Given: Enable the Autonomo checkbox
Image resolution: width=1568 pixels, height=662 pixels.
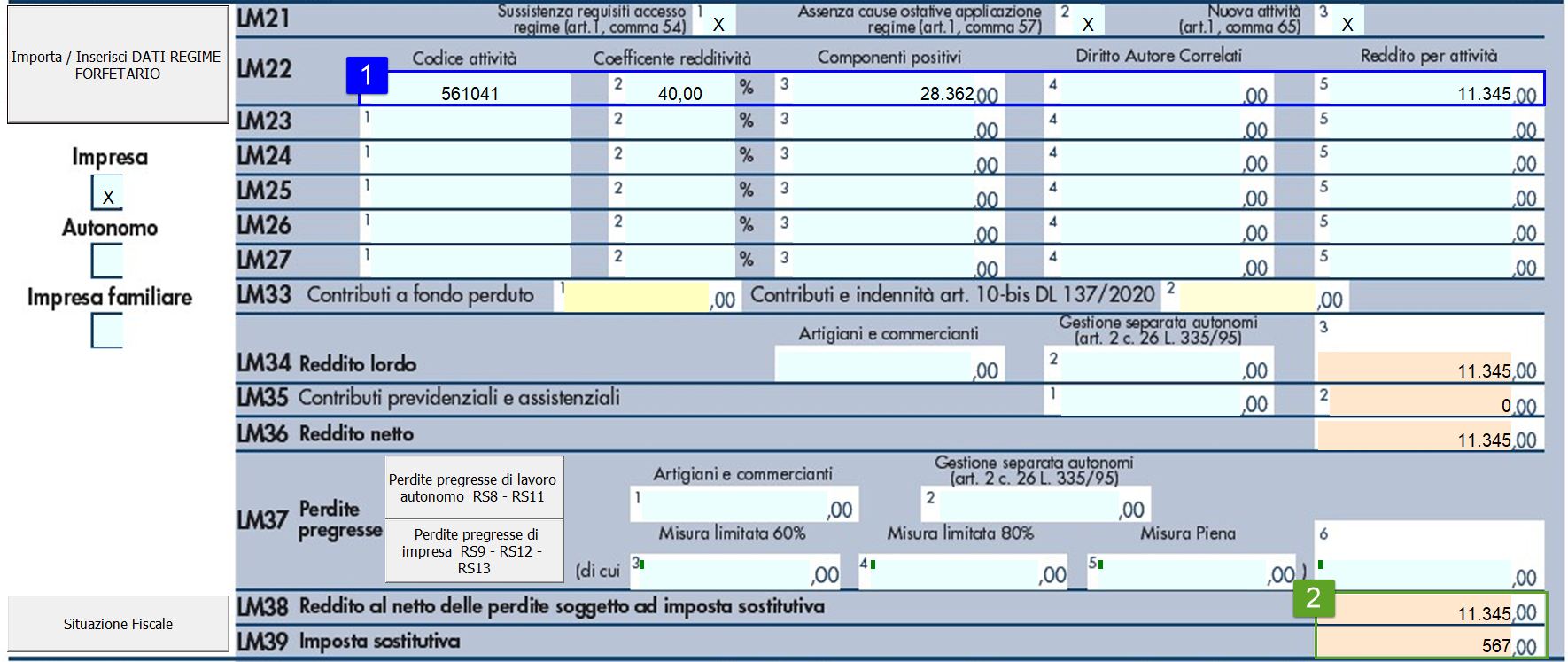Looking at the screenshot, I should click(107, 261).
